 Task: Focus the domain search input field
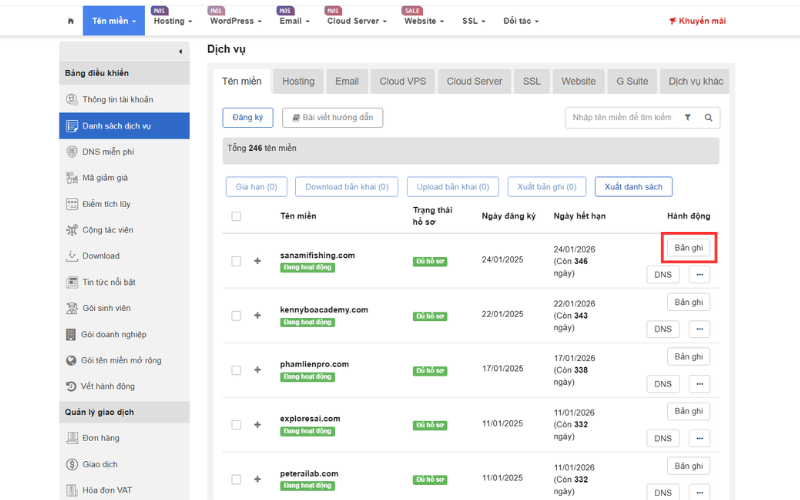pyautogui.click(x=622, y=117)
